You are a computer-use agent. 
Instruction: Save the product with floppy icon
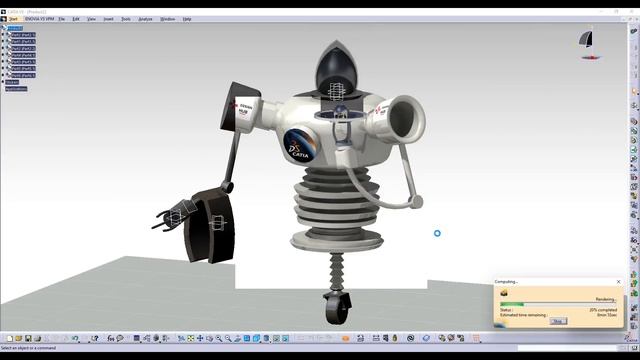coord(28,338)
